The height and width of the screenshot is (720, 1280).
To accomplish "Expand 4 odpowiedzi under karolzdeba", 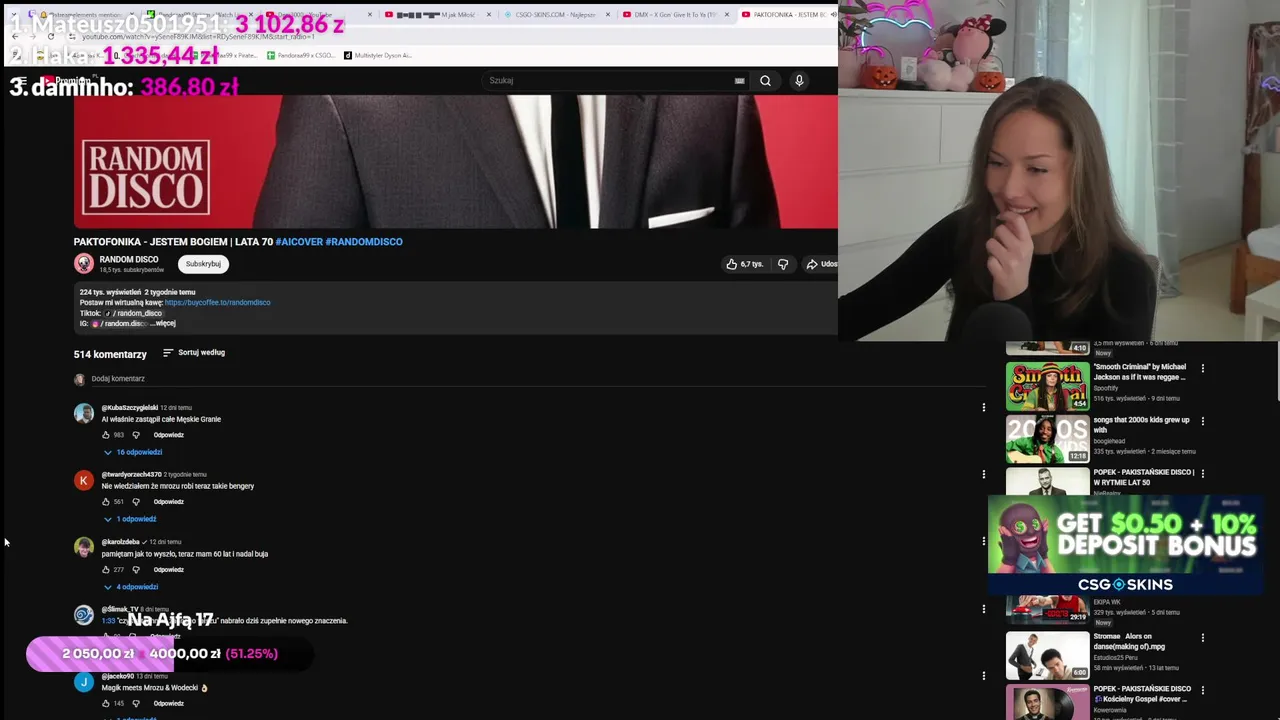I will pos(131,587).
